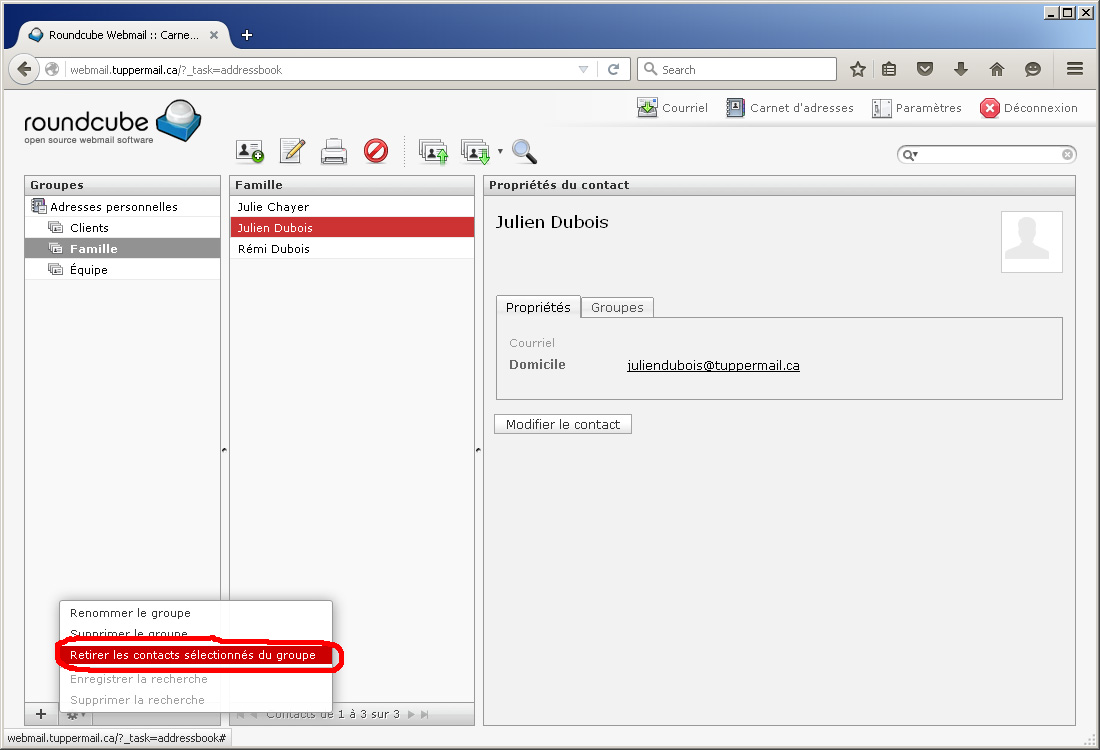Open the Firefox address bar history dropdown
This screenshot has width=1100, height=750.
coord(583,70)
